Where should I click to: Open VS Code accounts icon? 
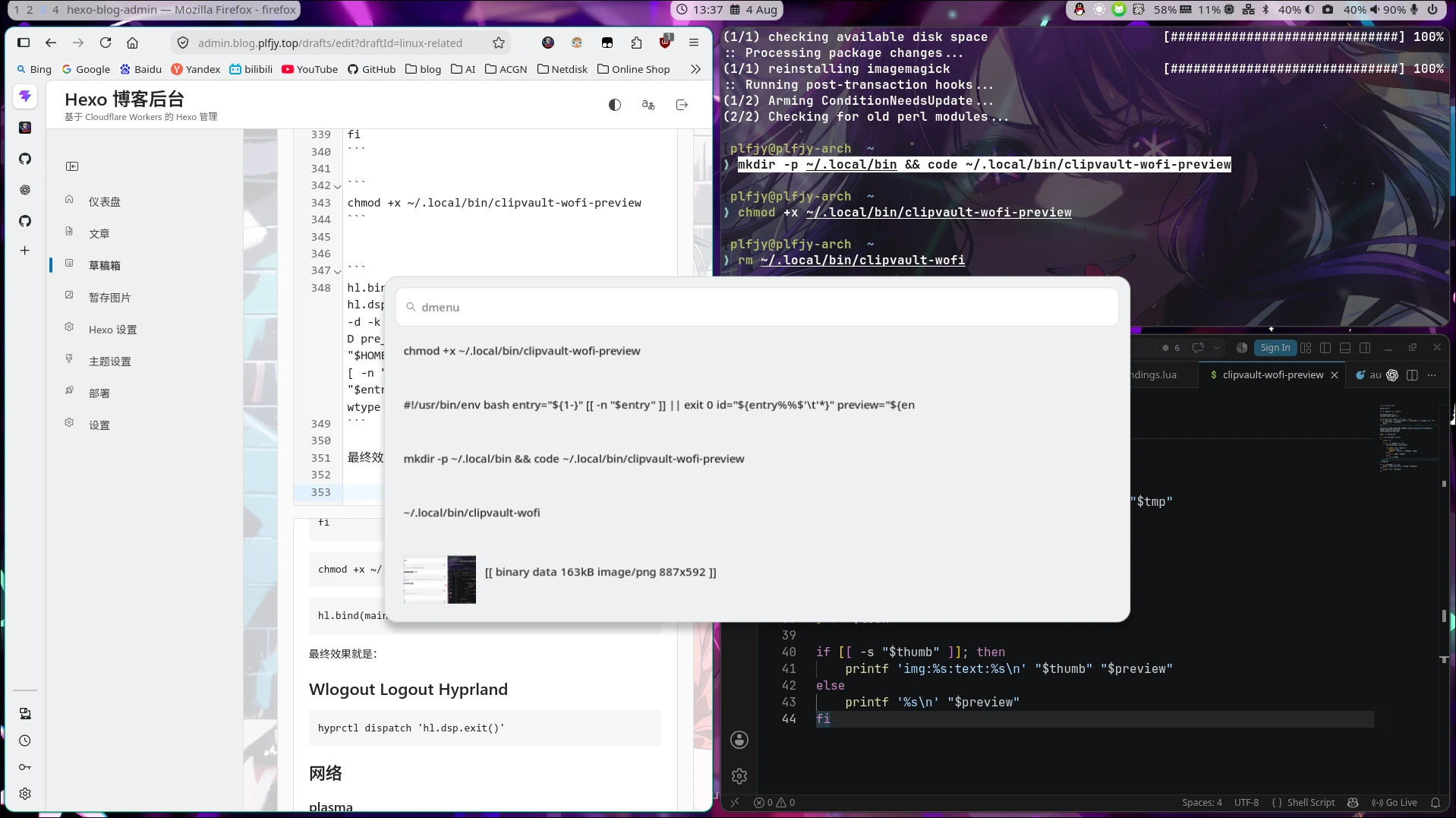[739, 740]
